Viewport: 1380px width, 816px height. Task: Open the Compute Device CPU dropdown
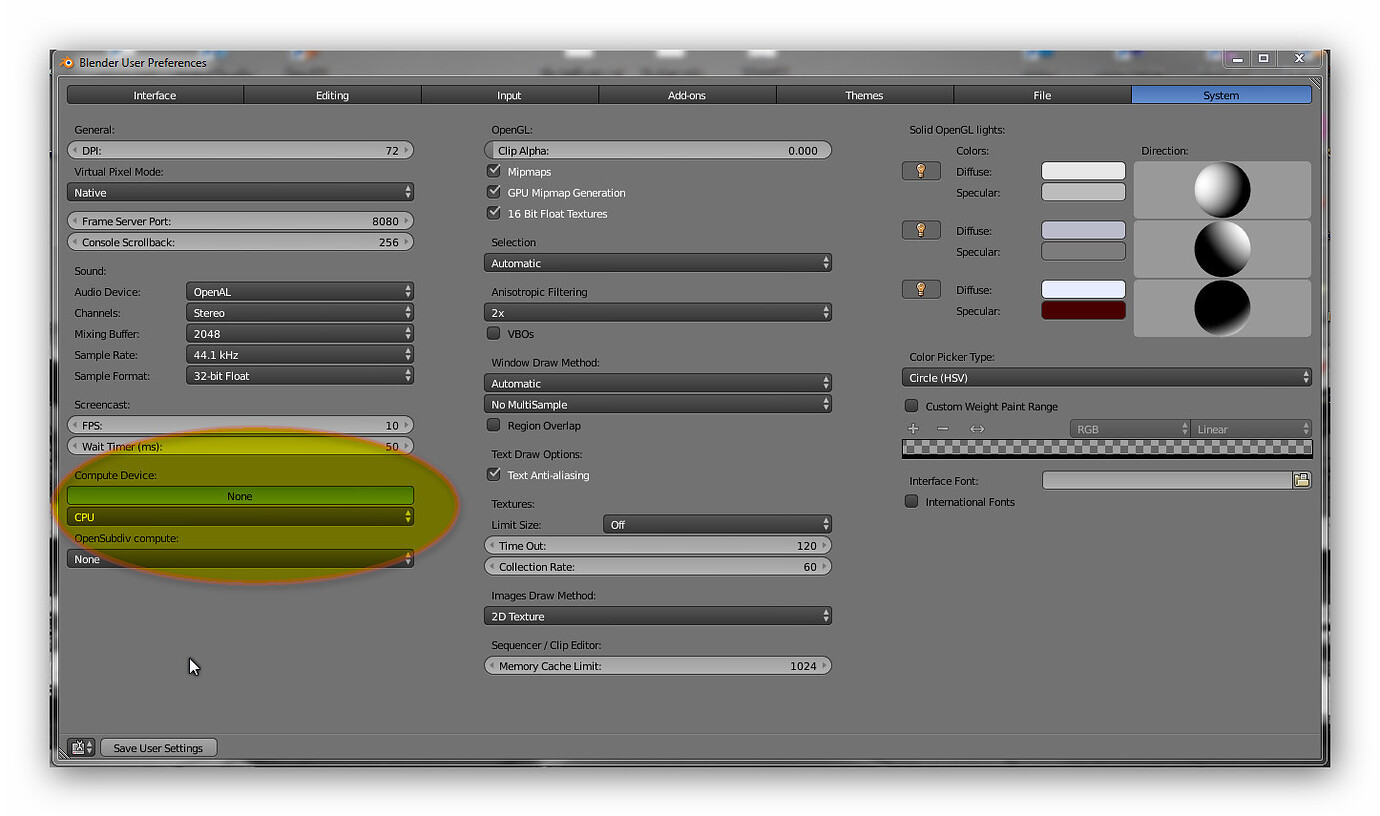(x=240, y=516)
